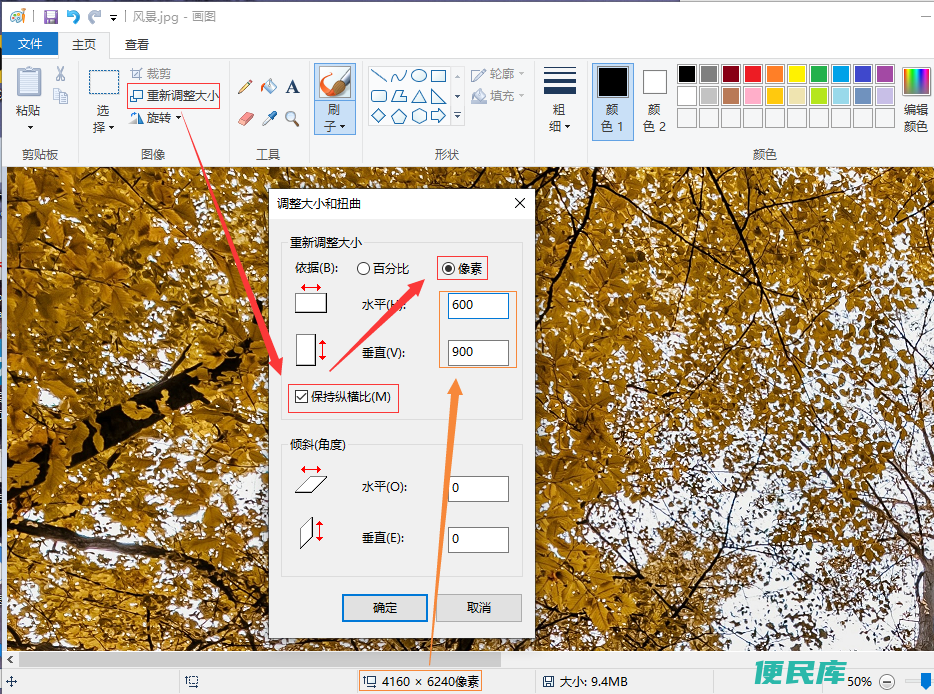
Task: Select the oval shape
Action: click(419, 76)
